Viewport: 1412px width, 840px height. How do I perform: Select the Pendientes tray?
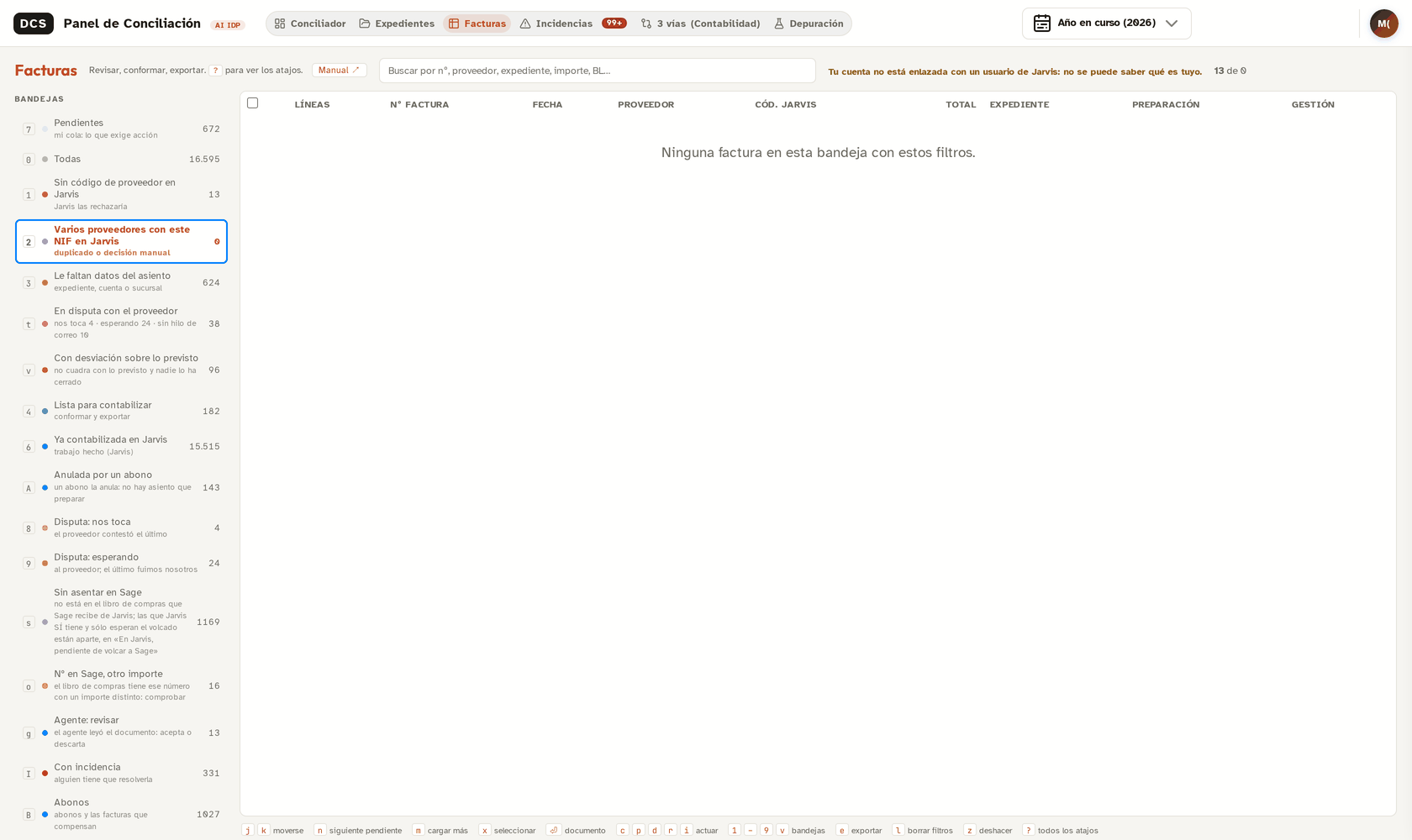[121, 129]
